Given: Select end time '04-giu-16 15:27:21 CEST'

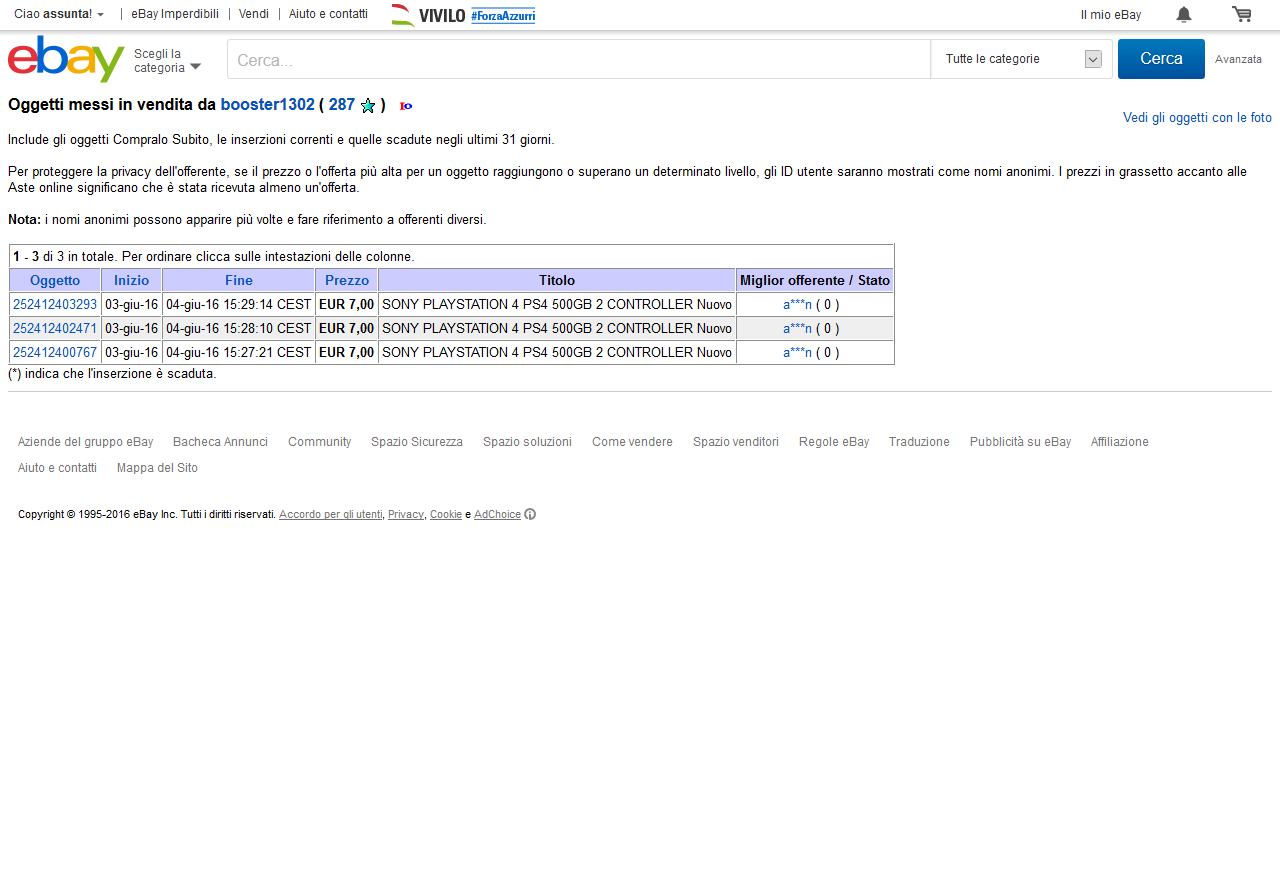Looking at the screenshot, I should 239,353.
